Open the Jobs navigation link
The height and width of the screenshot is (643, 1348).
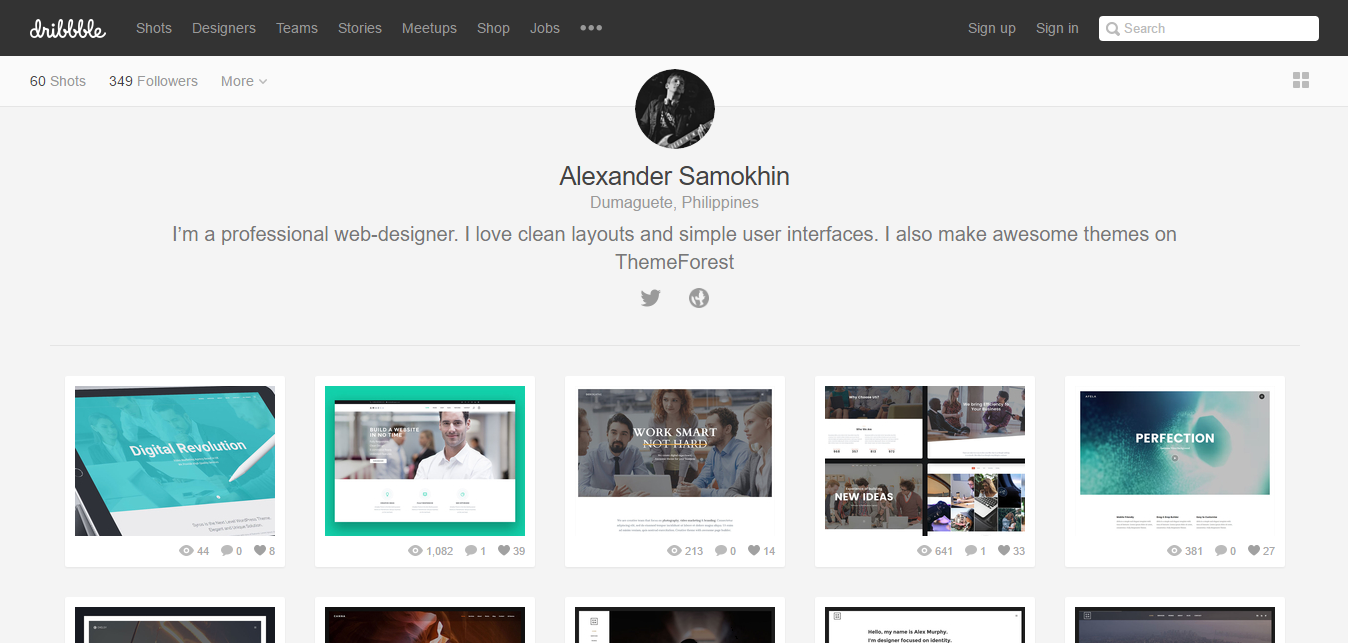click(545, 28)
